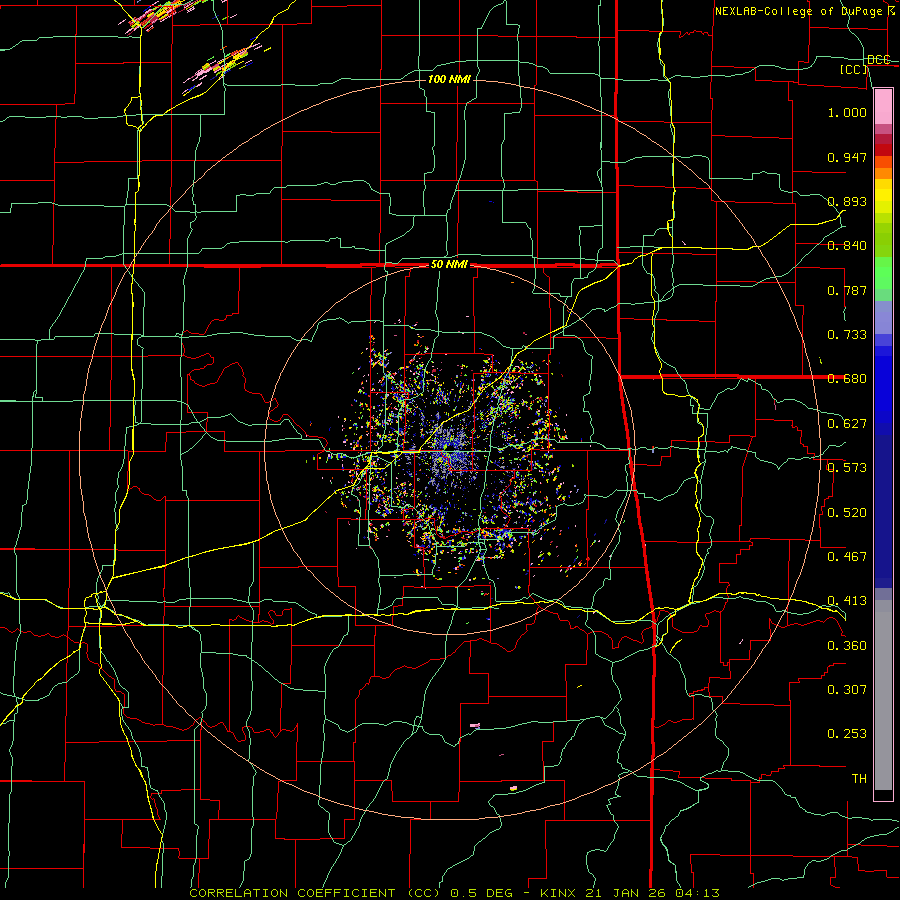The height and width of the screenshot is (900, 900).
Task: Select the 0.573 scale value
Action: pos(847,468)
